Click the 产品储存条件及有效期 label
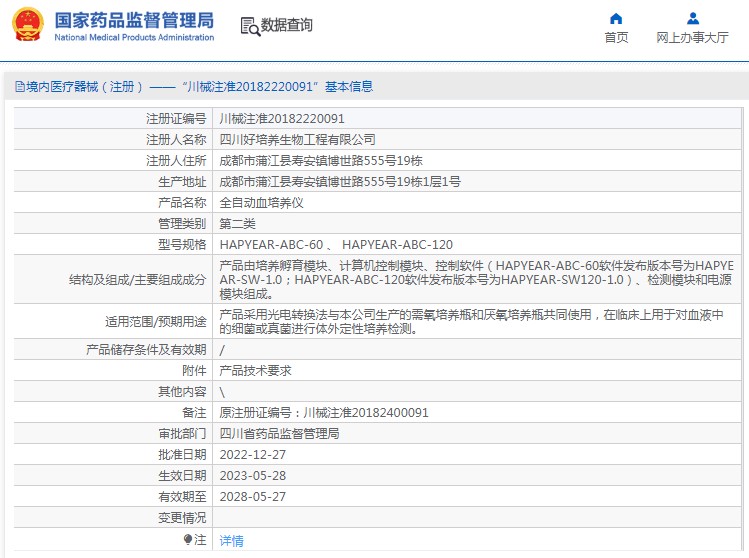Image resolution: width=749 pixels, height=558 pixels. (x=146, y=350)
